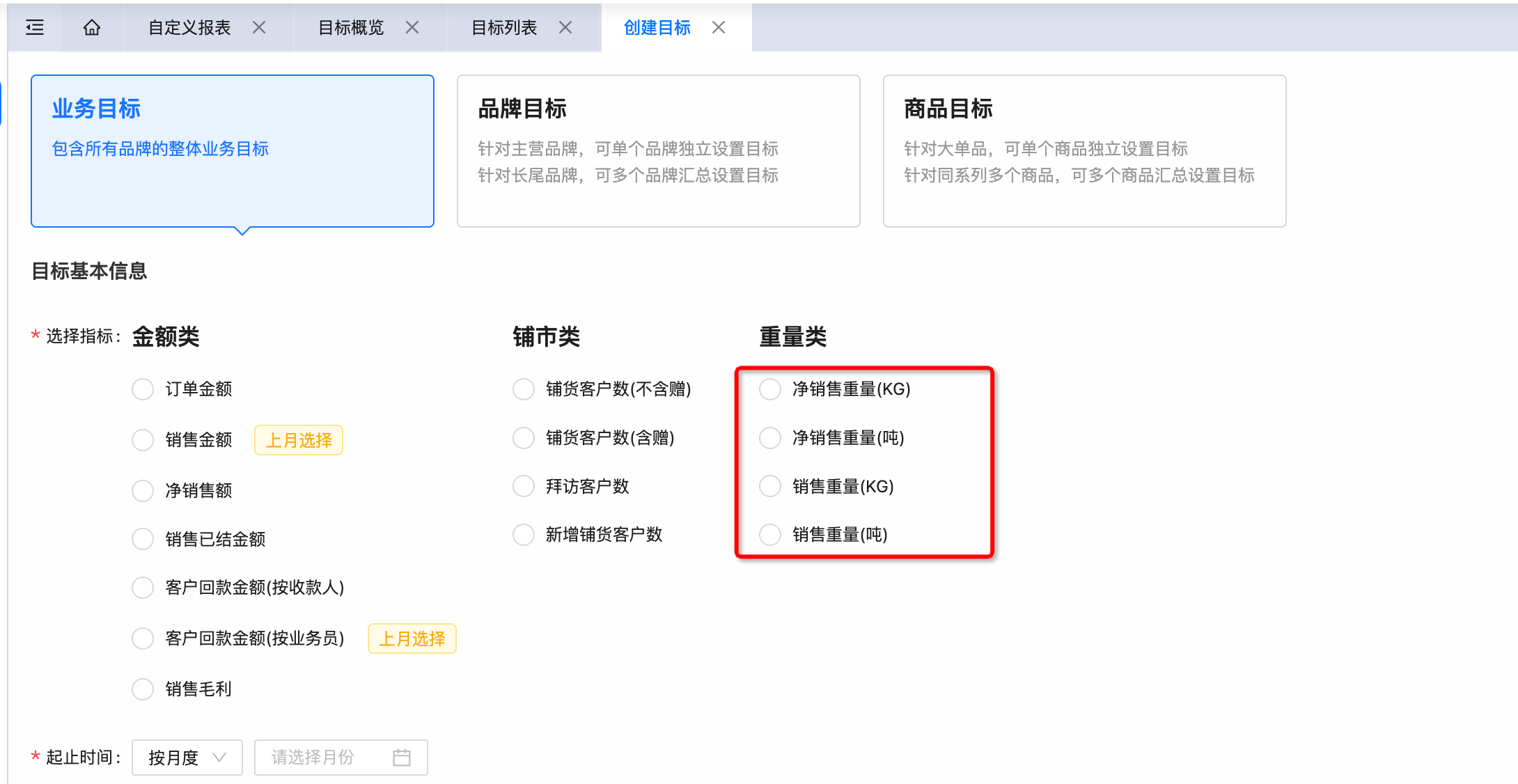Select 净销售重量(KG) radio option

coord(770,389)
